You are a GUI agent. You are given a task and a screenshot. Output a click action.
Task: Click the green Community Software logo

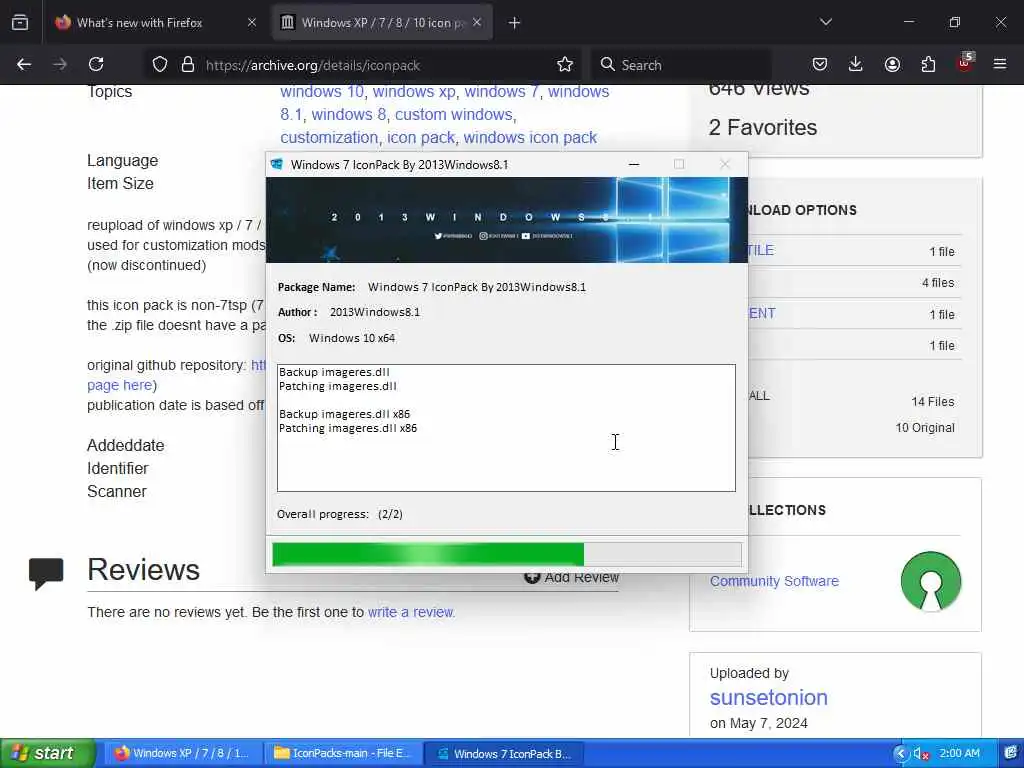[x=931, y=581]
